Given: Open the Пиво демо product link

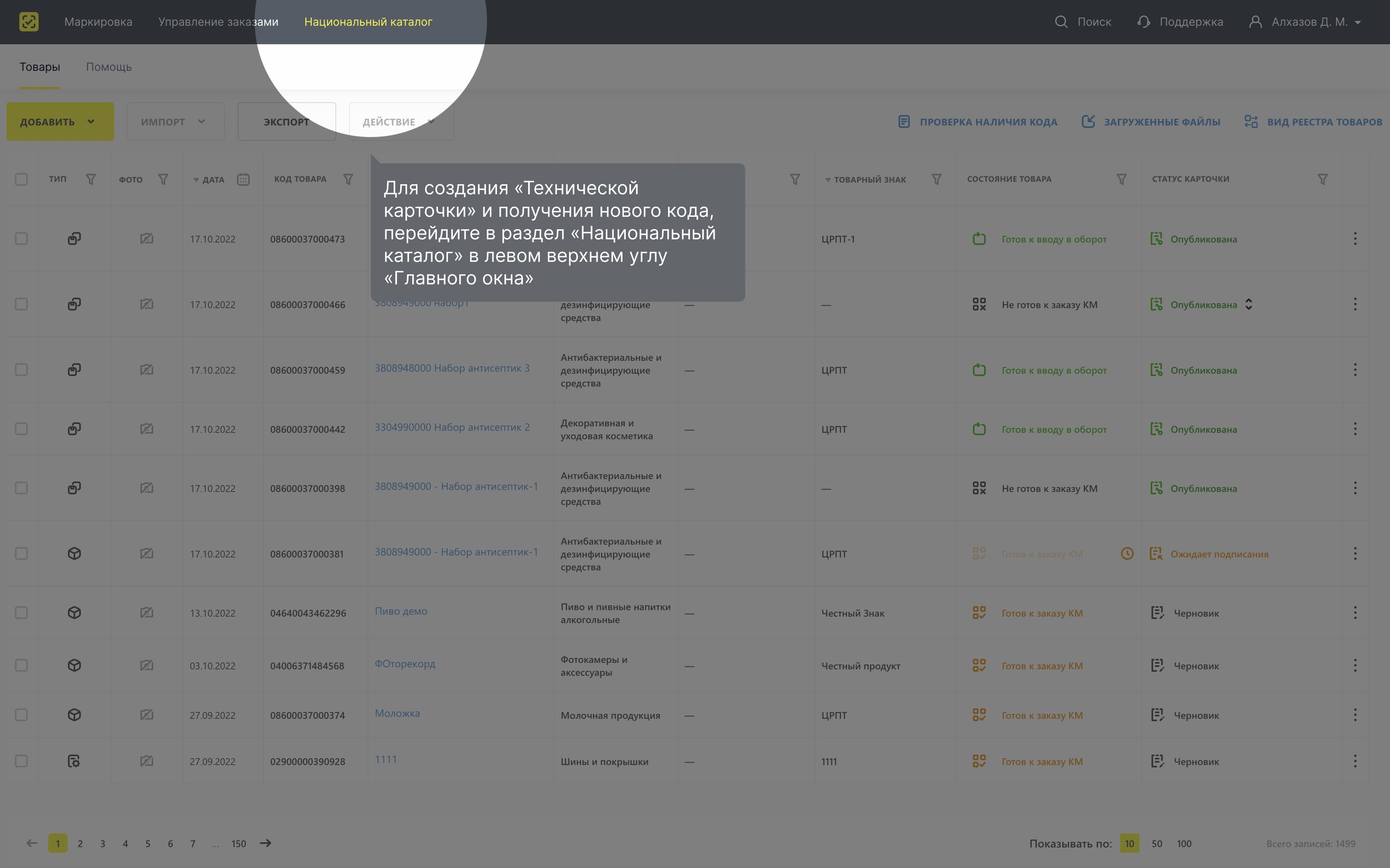Looking at the screenshot, I should tap(401, 611).
